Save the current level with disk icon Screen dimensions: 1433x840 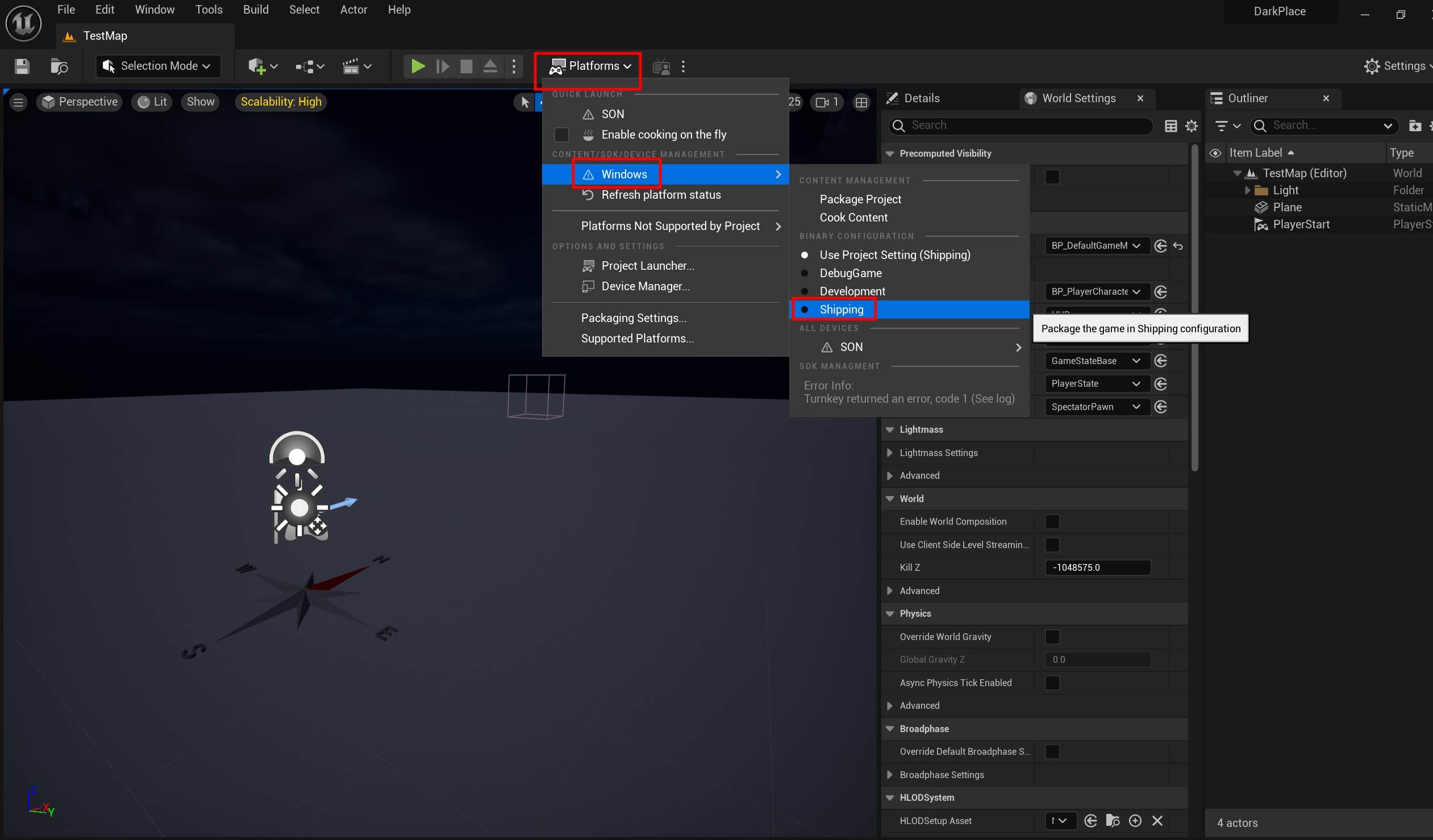(x=22, y=66)
